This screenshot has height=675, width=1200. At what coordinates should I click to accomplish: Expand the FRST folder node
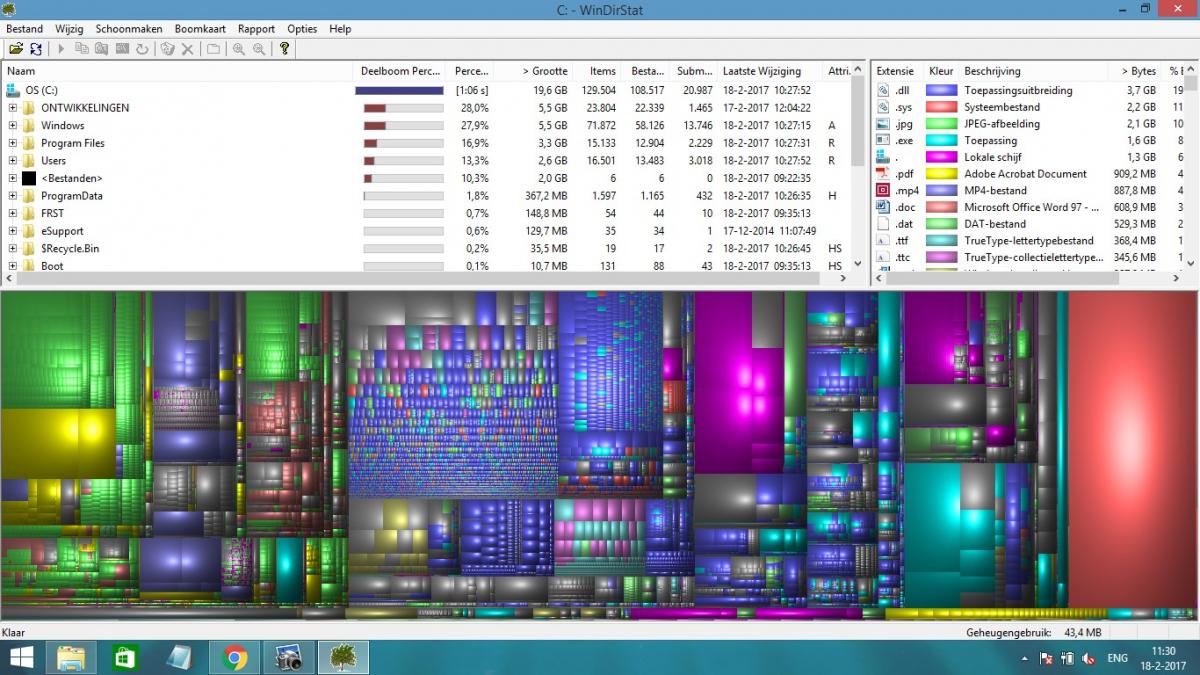[13, 213]
